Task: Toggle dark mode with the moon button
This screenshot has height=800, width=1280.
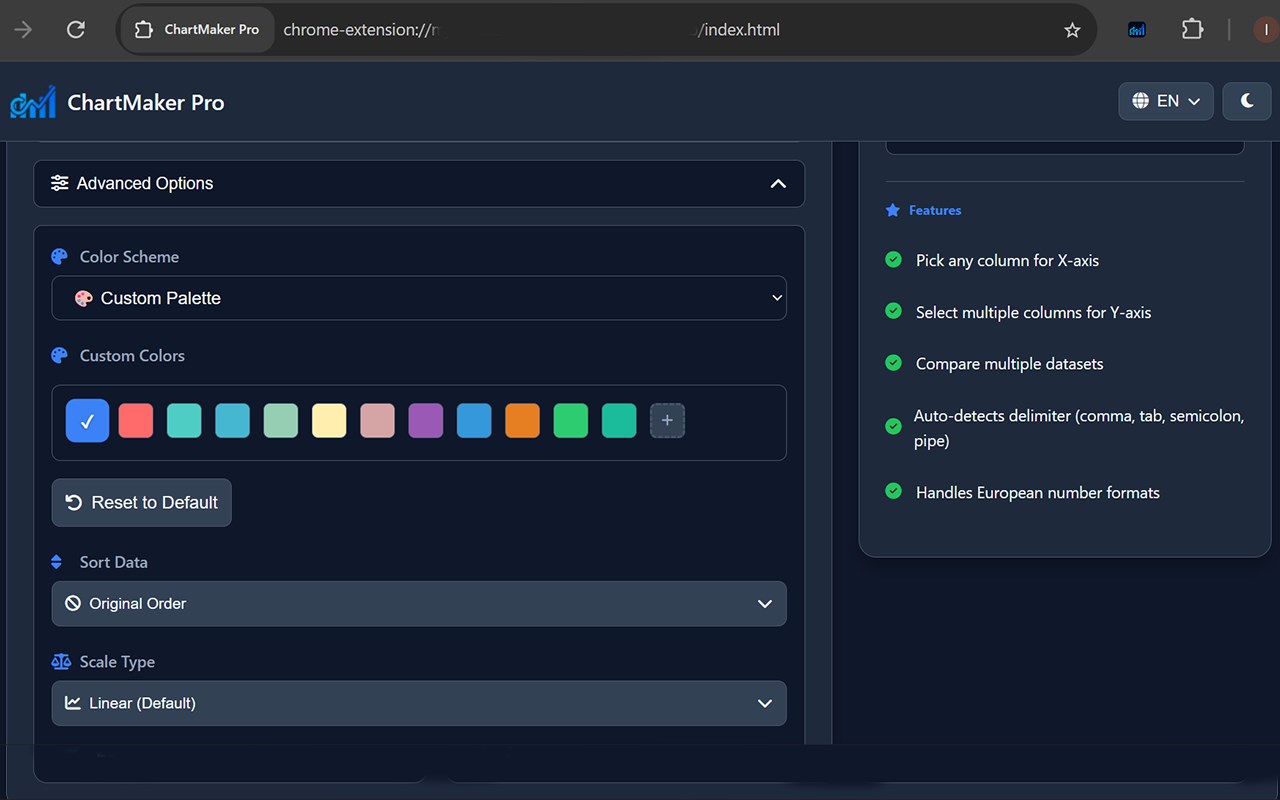Action: [1247, 101]
